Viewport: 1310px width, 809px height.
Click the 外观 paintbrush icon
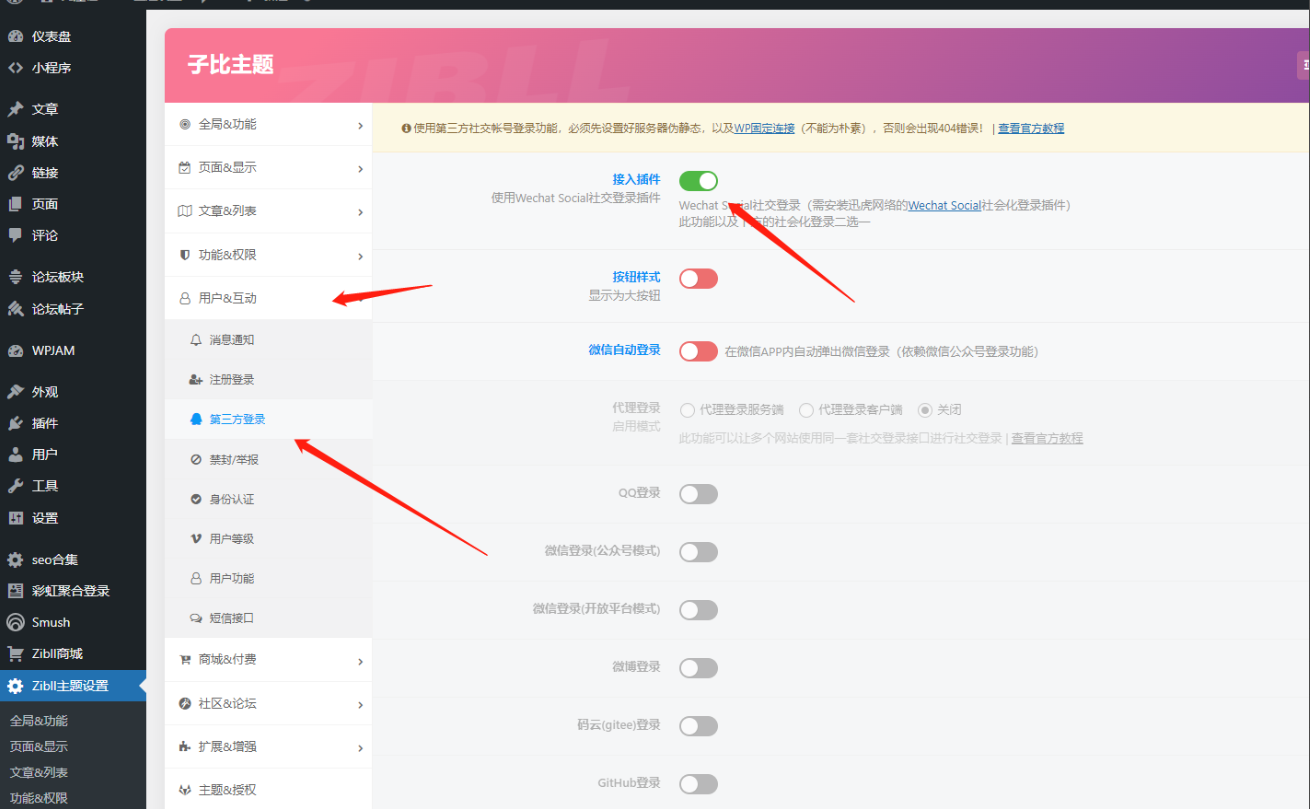15,392
